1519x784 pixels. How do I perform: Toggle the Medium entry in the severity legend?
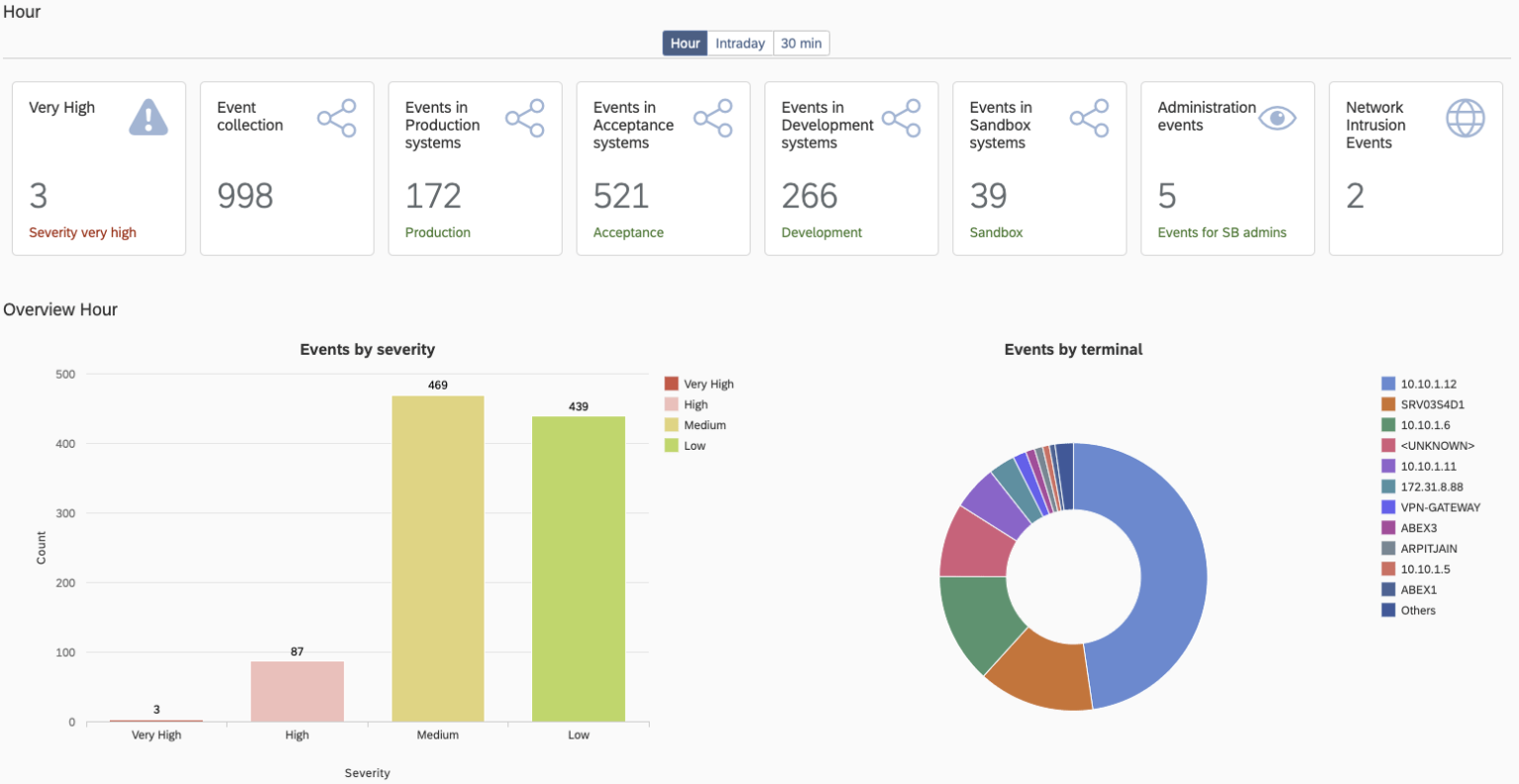point(699,424)
